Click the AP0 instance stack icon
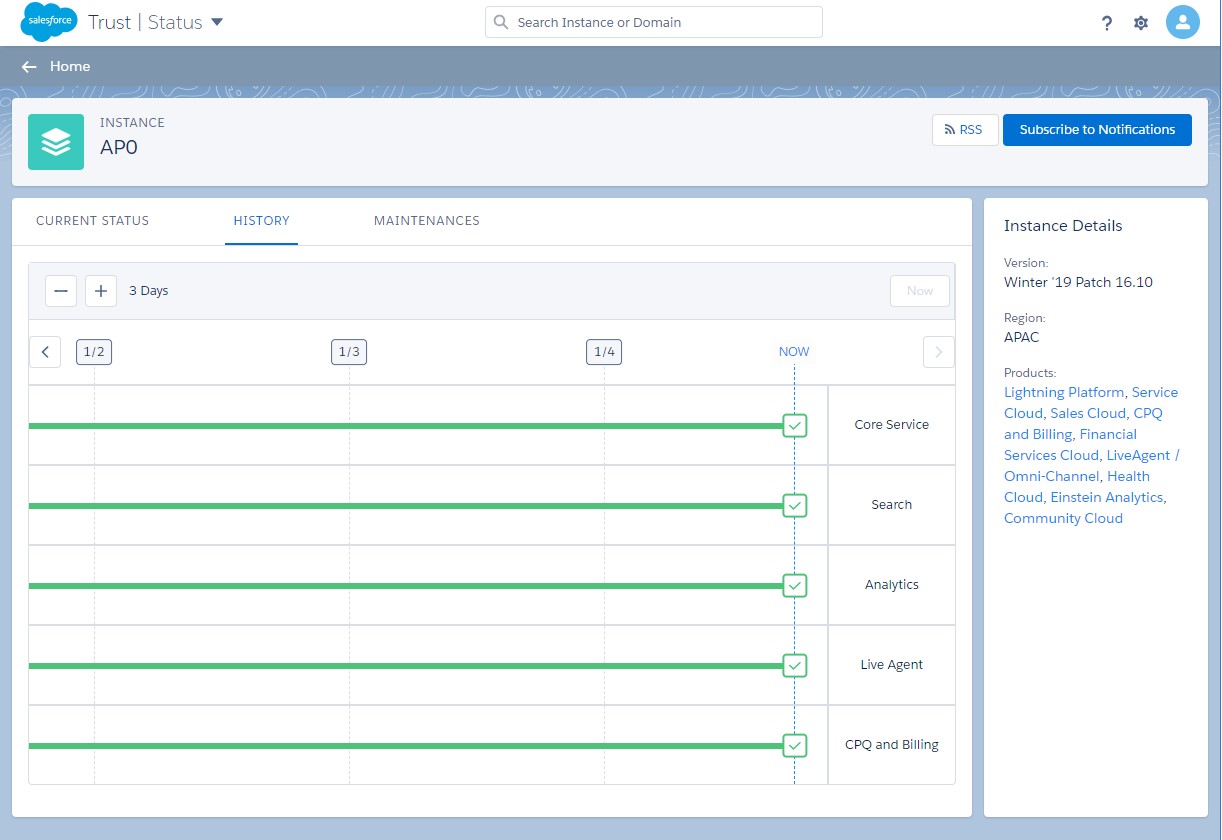This screenshot has width=1222, height=840. (x=56, y=142)
